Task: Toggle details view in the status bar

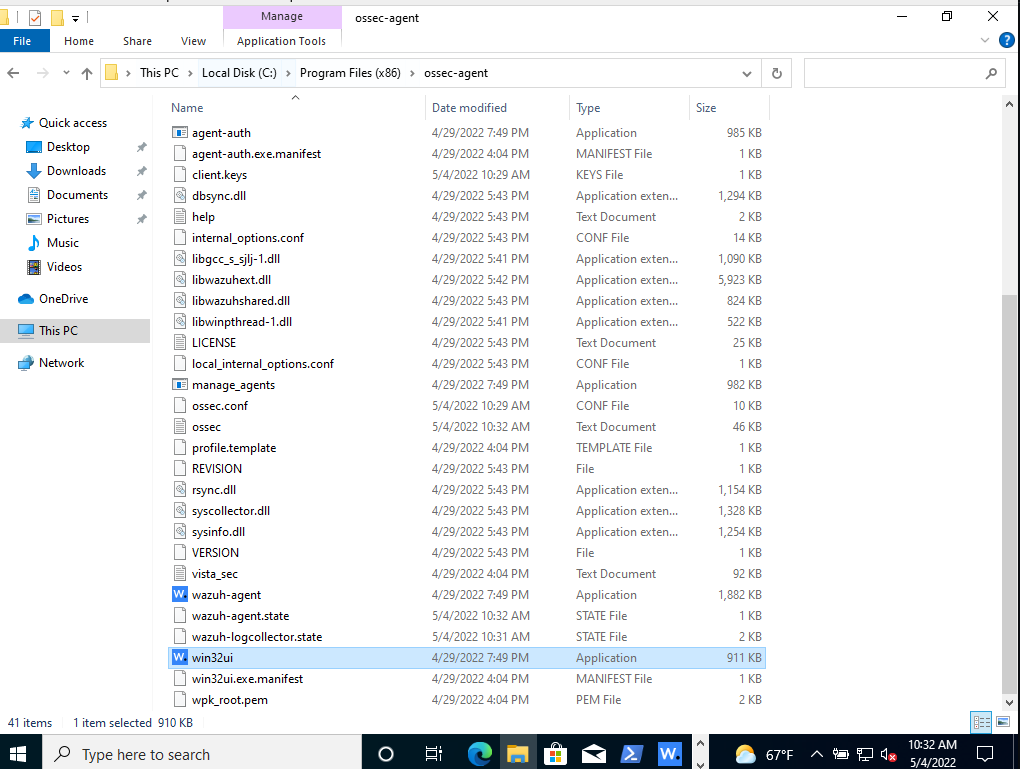Action: click(x=981, y=722)
